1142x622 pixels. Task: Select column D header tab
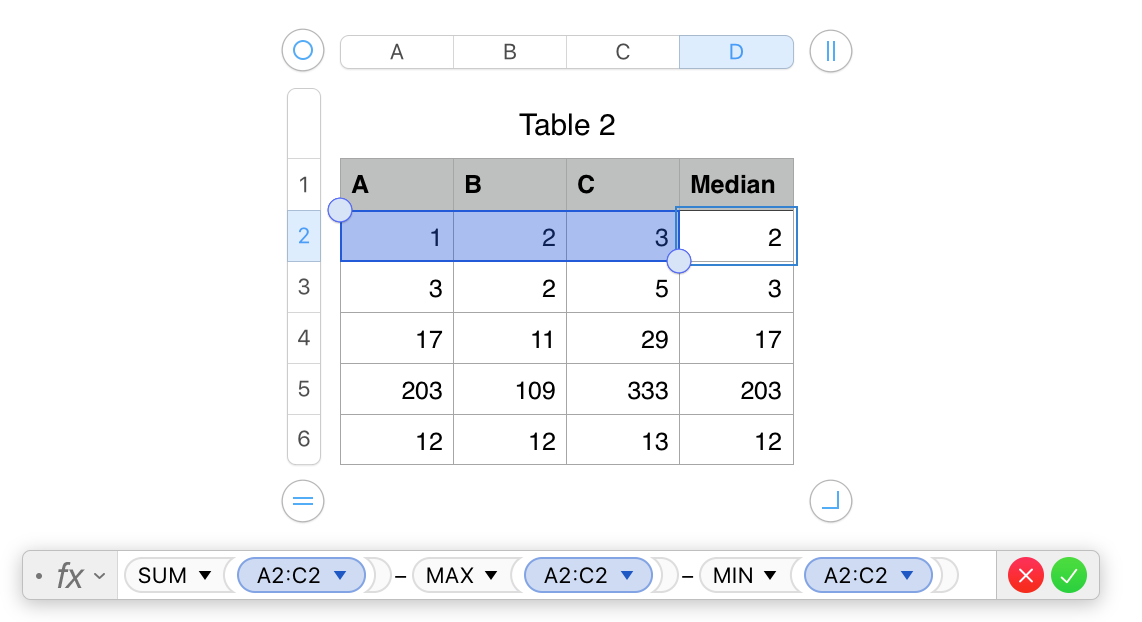(x=736, y=52)
